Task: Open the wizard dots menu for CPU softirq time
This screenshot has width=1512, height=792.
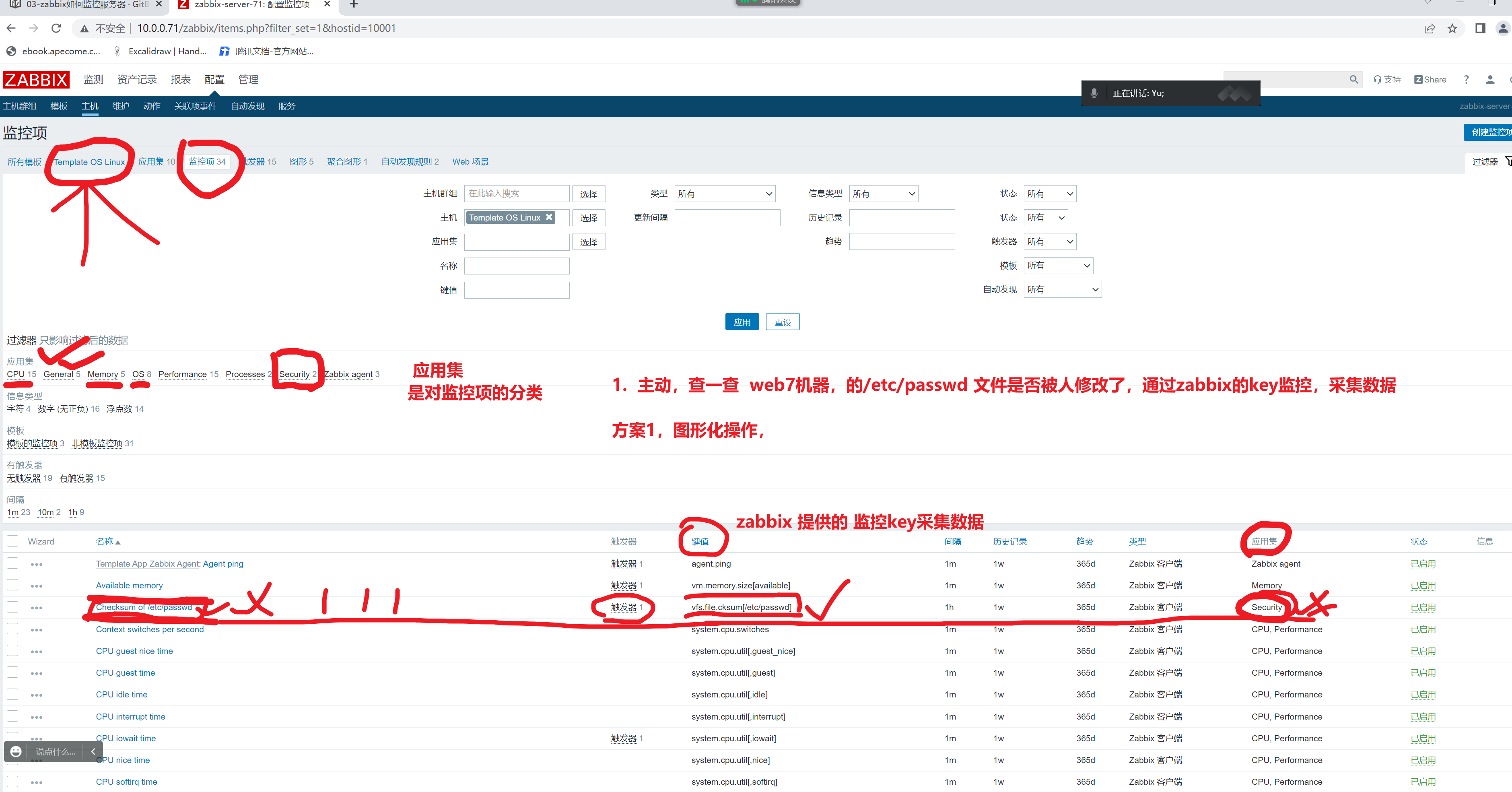Action: pyautogui.click(x=36, y=783)
